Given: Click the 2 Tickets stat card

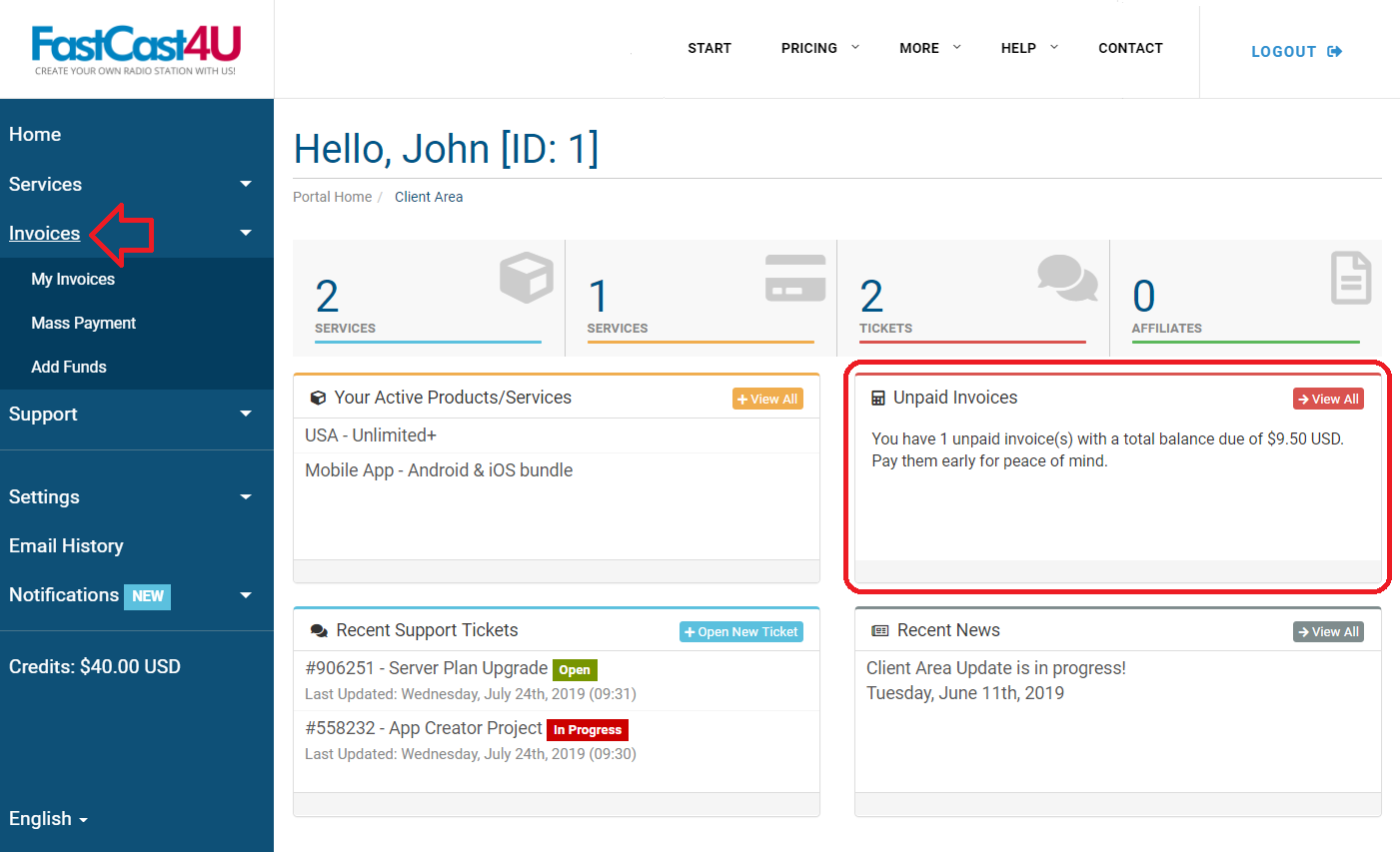Looking at the screenshot, I should tap(973, 298).
